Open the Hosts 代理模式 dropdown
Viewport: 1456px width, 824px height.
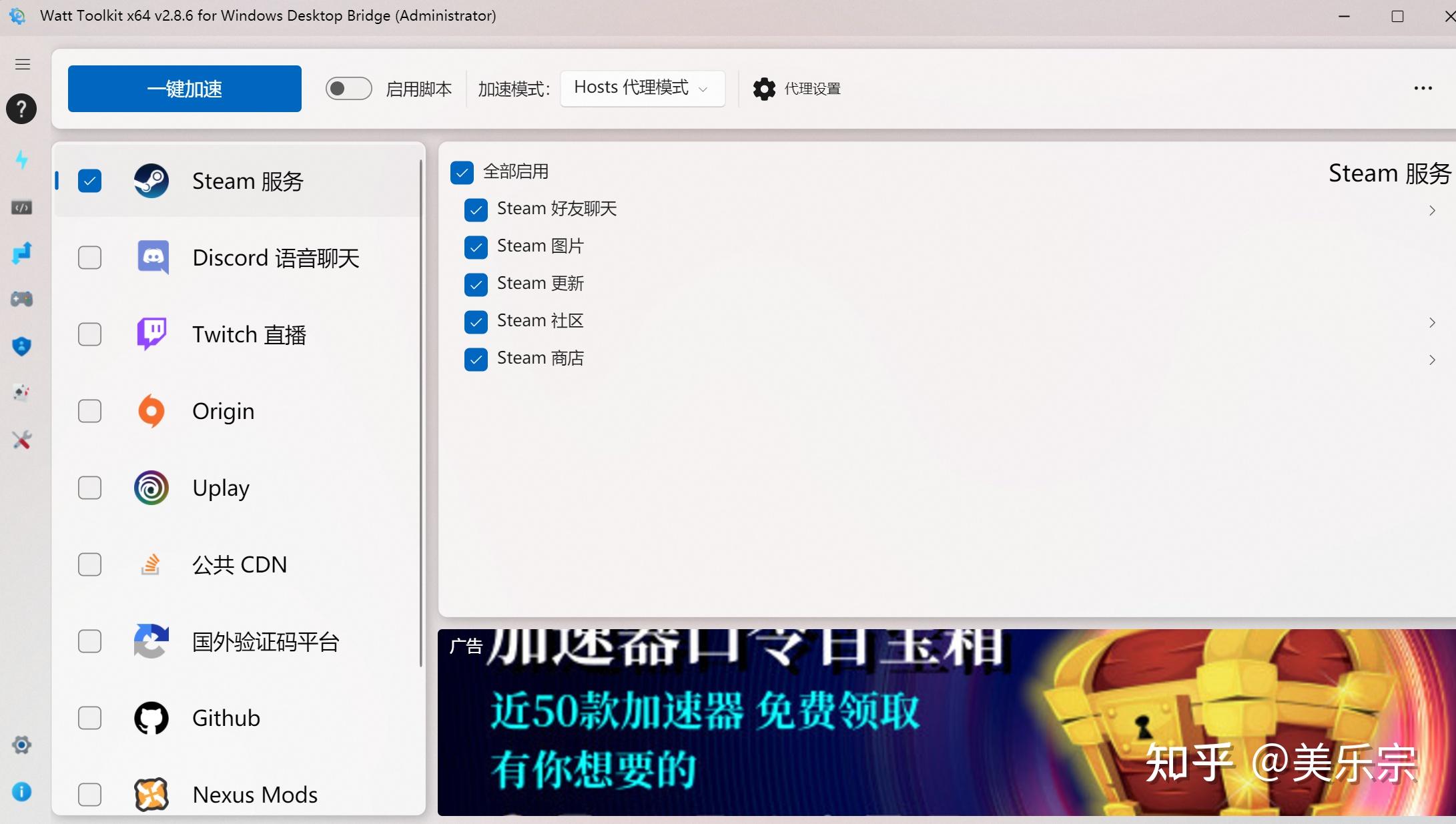(x=641, y=87)
